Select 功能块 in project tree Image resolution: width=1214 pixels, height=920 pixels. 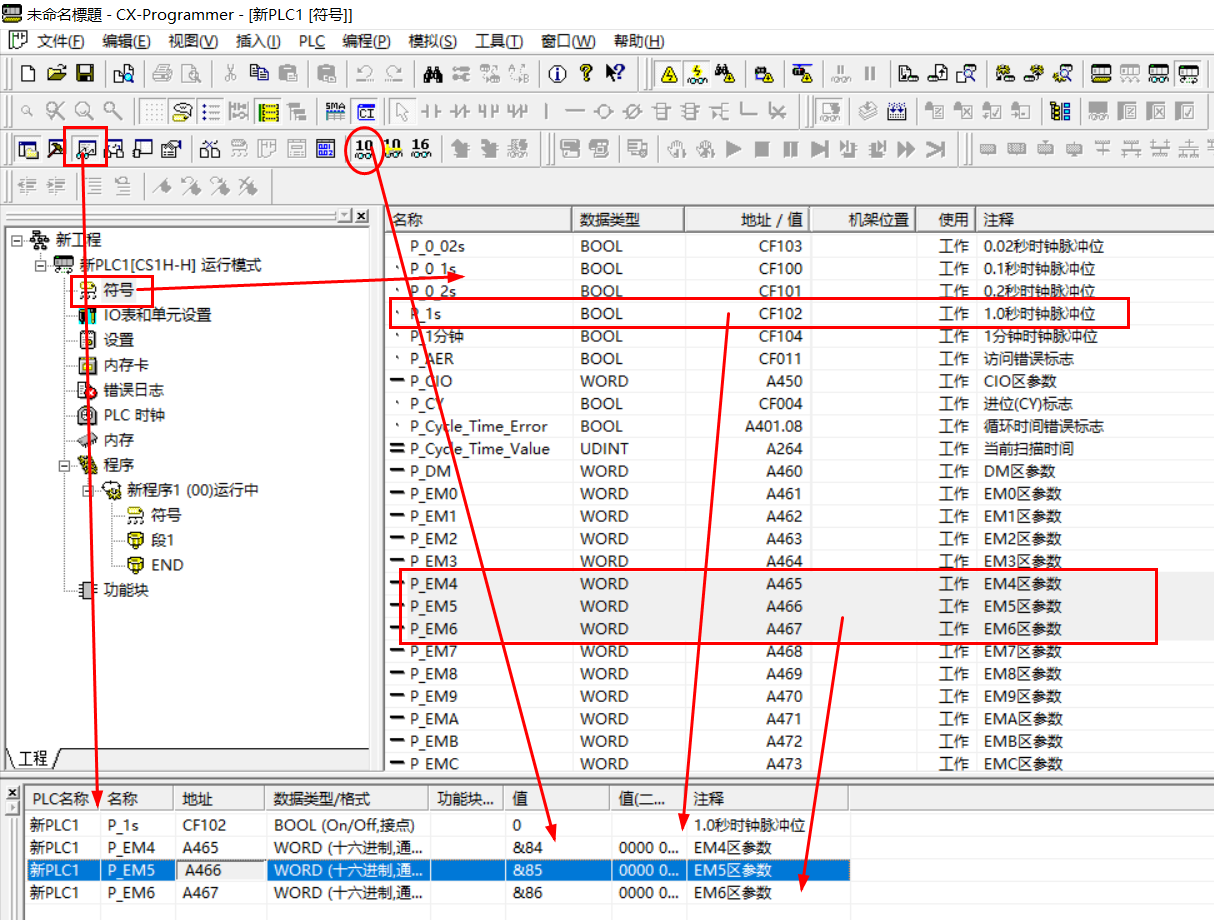point(126,590)
